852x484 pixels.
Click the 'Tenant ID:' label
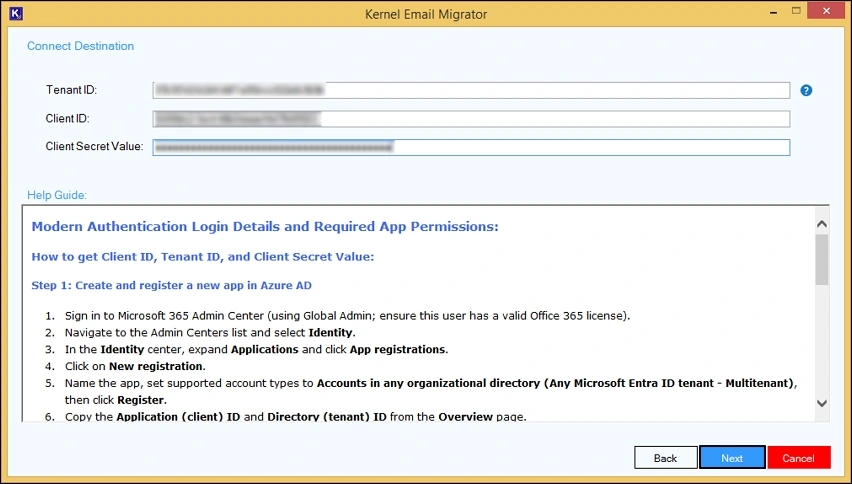click(71, 90)
